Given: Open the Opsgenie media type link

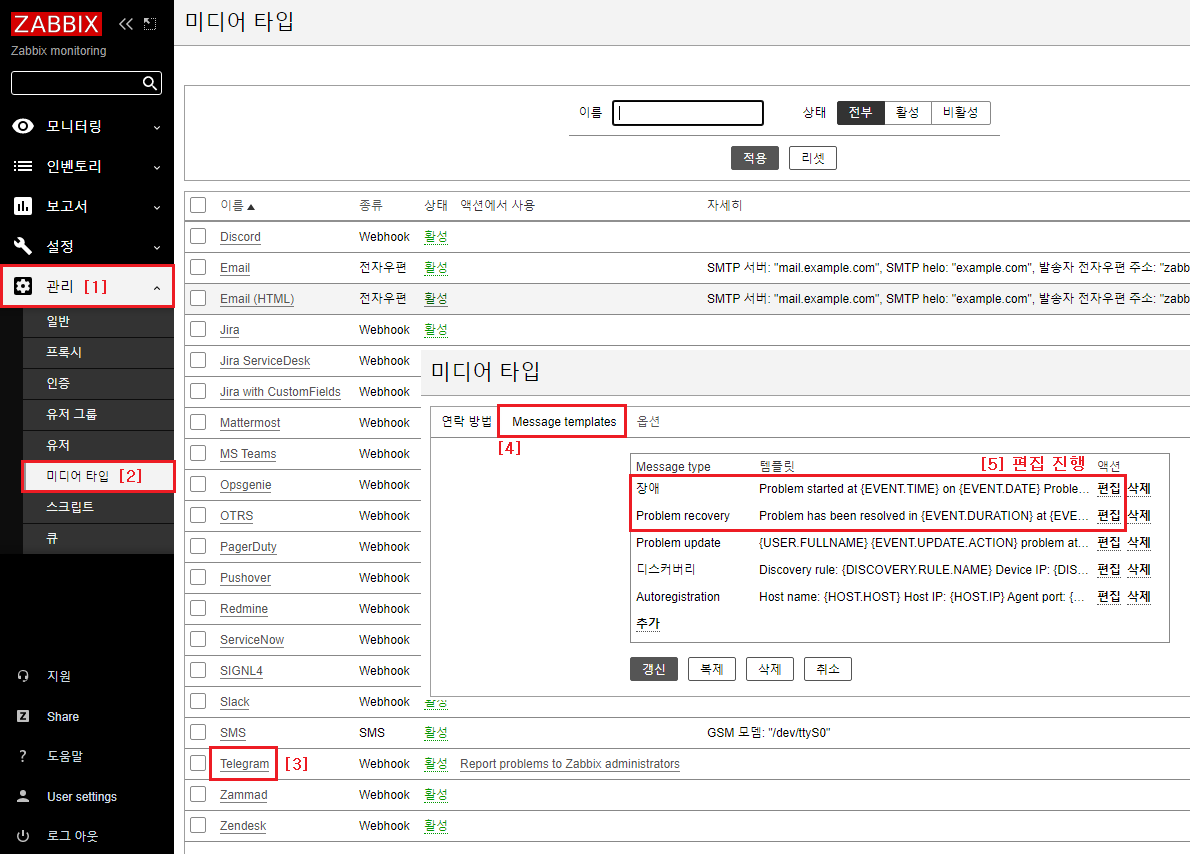Looking at the screenshot, I should (245, 485).
